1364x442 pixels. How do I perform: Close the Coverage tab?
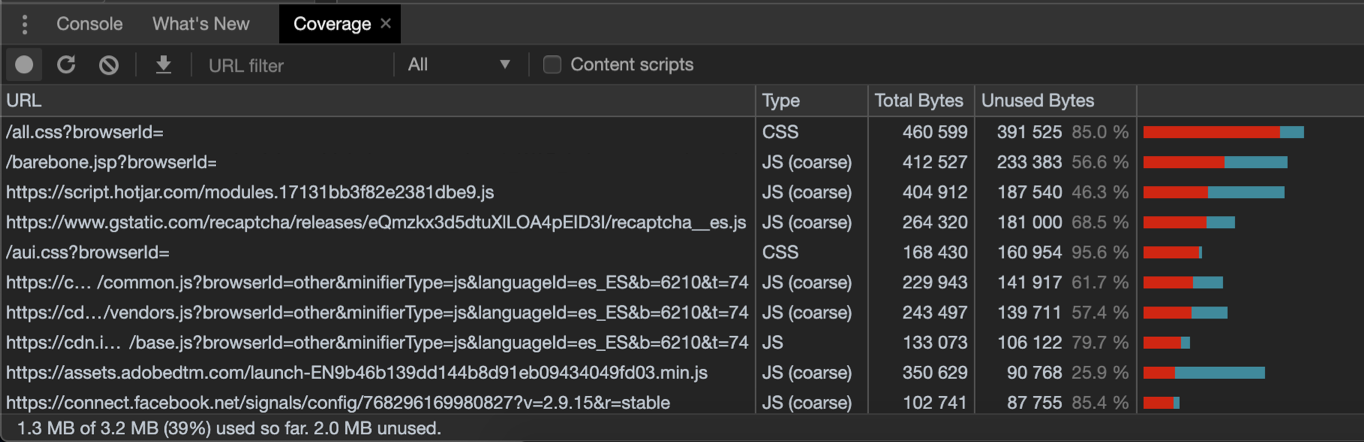[386, 24]
